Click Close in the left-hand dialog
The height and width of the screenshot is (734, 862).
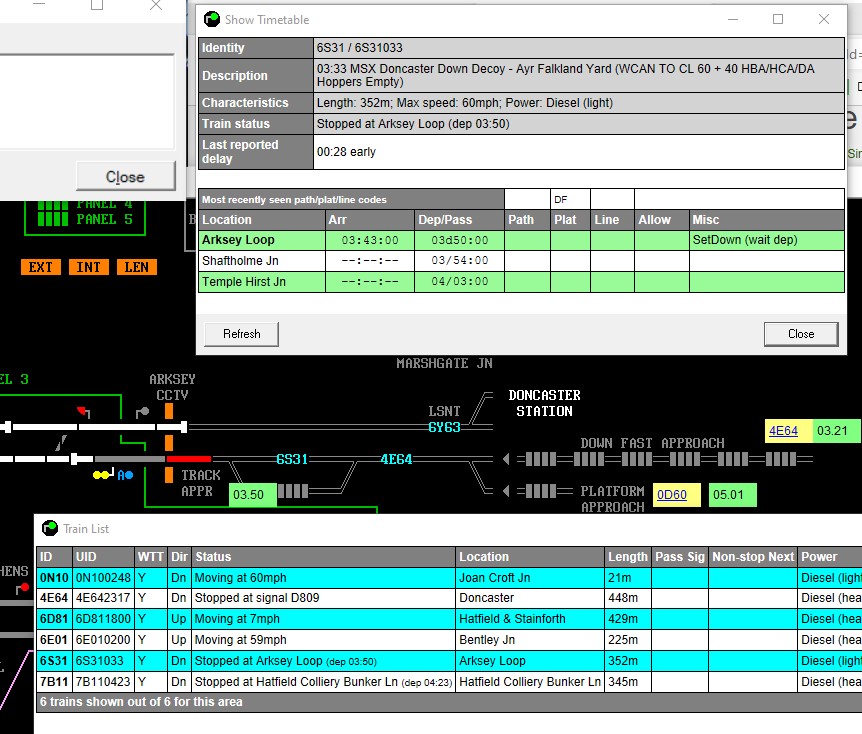pyautogui.click(x=125, y=176)
